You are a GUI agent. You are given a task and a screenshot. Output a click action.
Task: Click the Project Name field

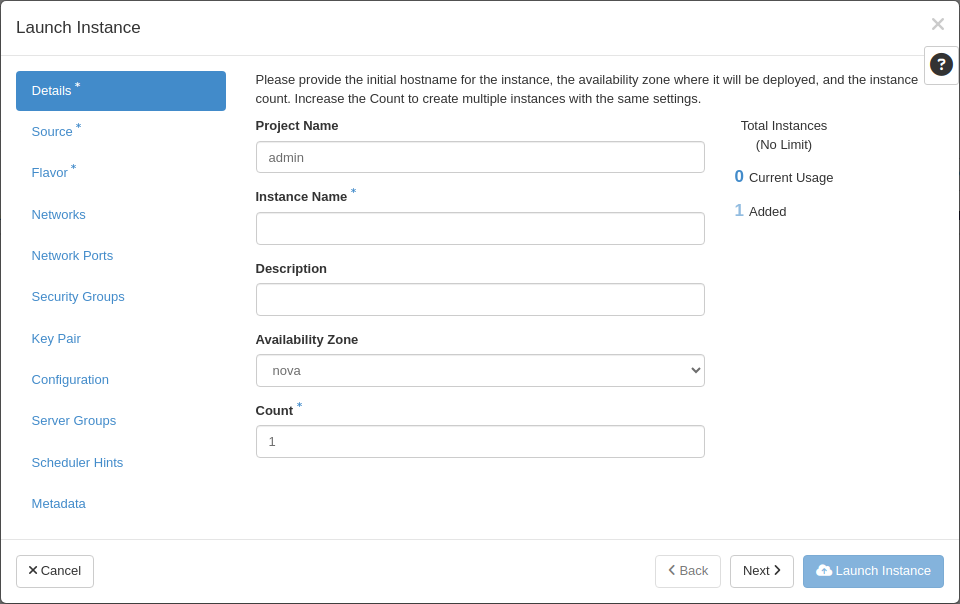coord(480,157)
